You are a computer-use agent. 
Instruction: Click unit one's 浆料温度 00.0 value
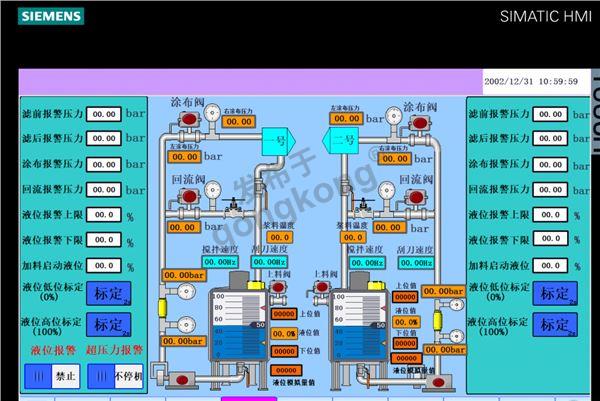279,237
